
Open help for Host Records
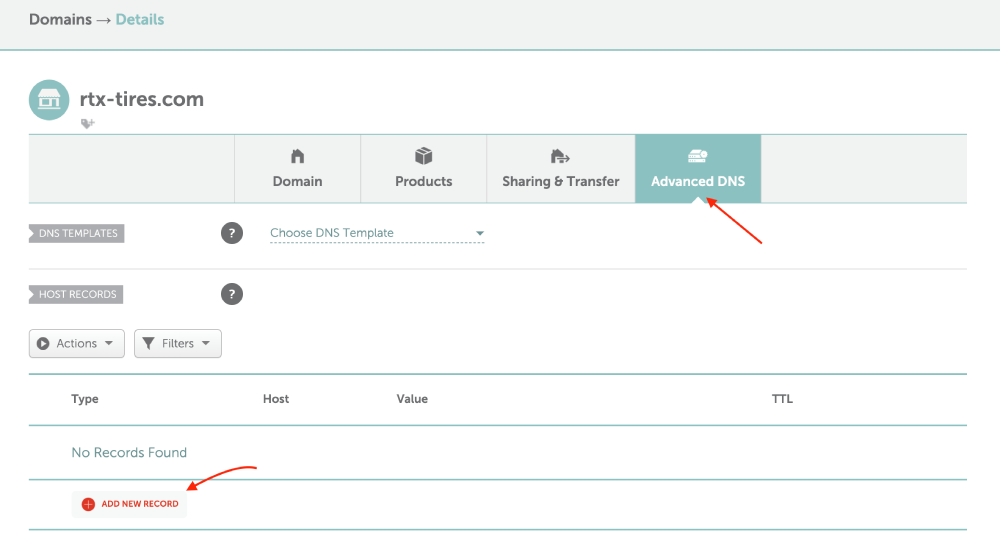(232, 294)
